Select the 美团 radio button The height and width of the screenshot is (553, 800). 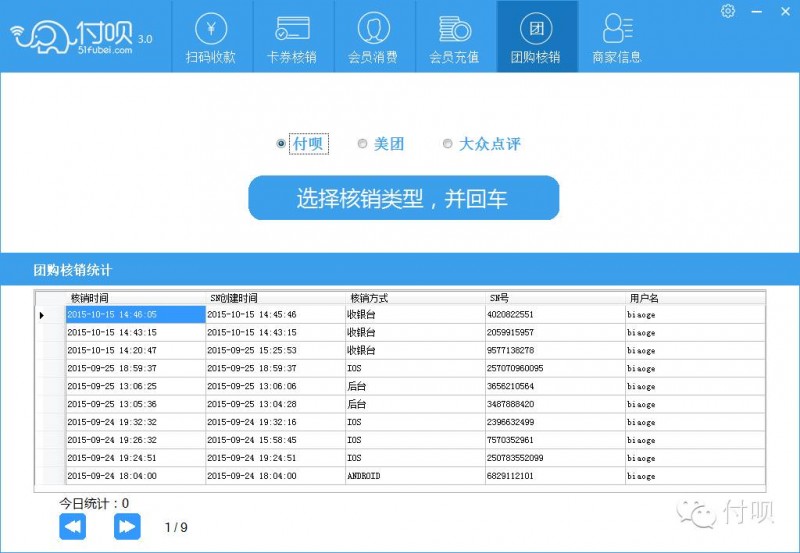tap(363, 144)
